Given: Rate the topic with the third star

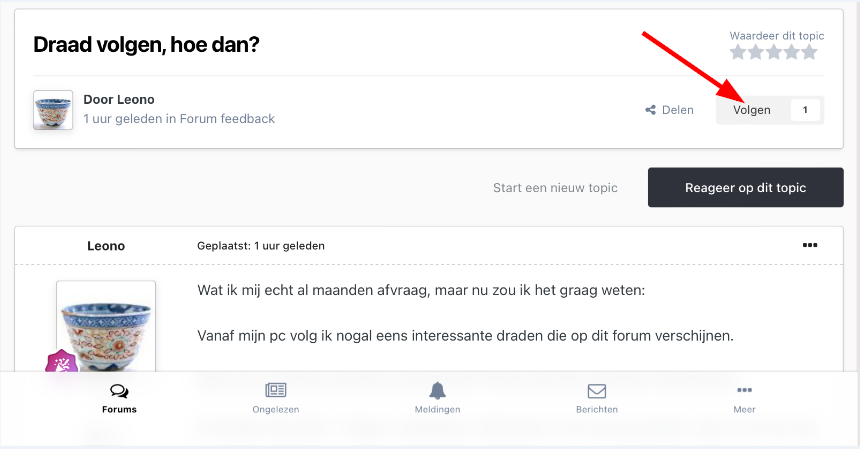Looking at the screenshot, I should 774,52.
